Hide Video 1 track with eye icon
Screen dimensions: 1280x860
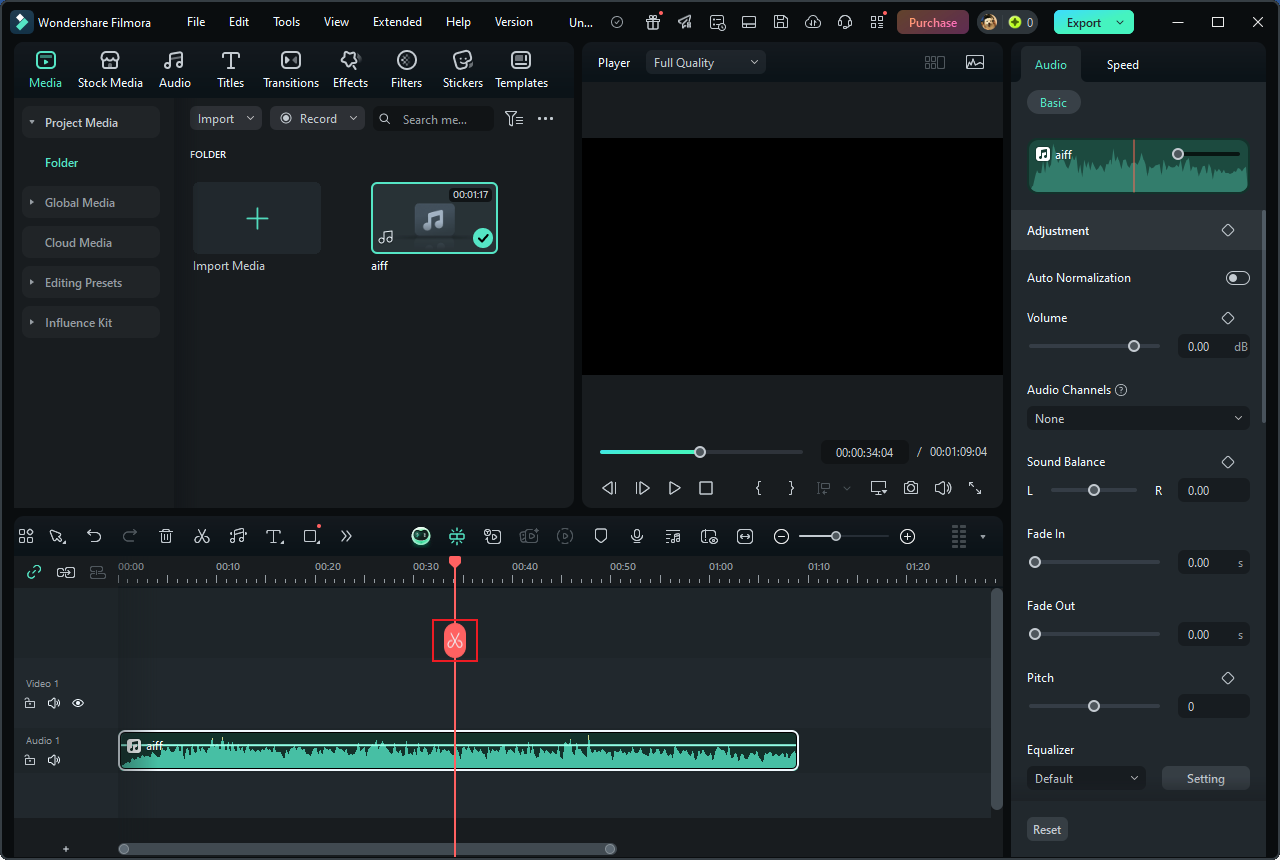(78, 703)
